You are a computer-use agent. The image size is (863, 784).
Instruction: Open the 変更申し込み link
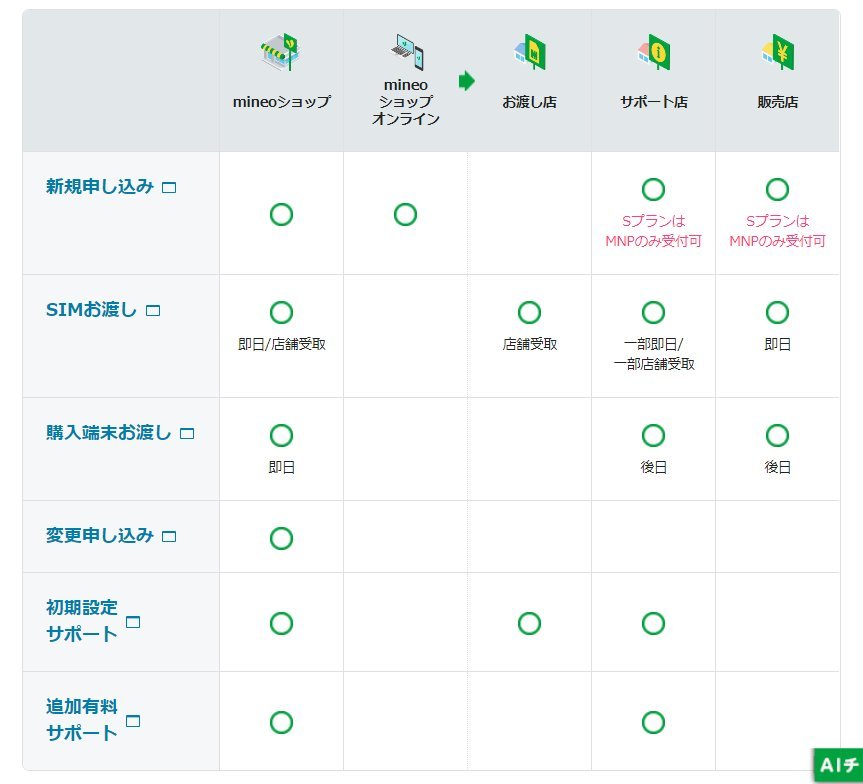click(100, 536)
